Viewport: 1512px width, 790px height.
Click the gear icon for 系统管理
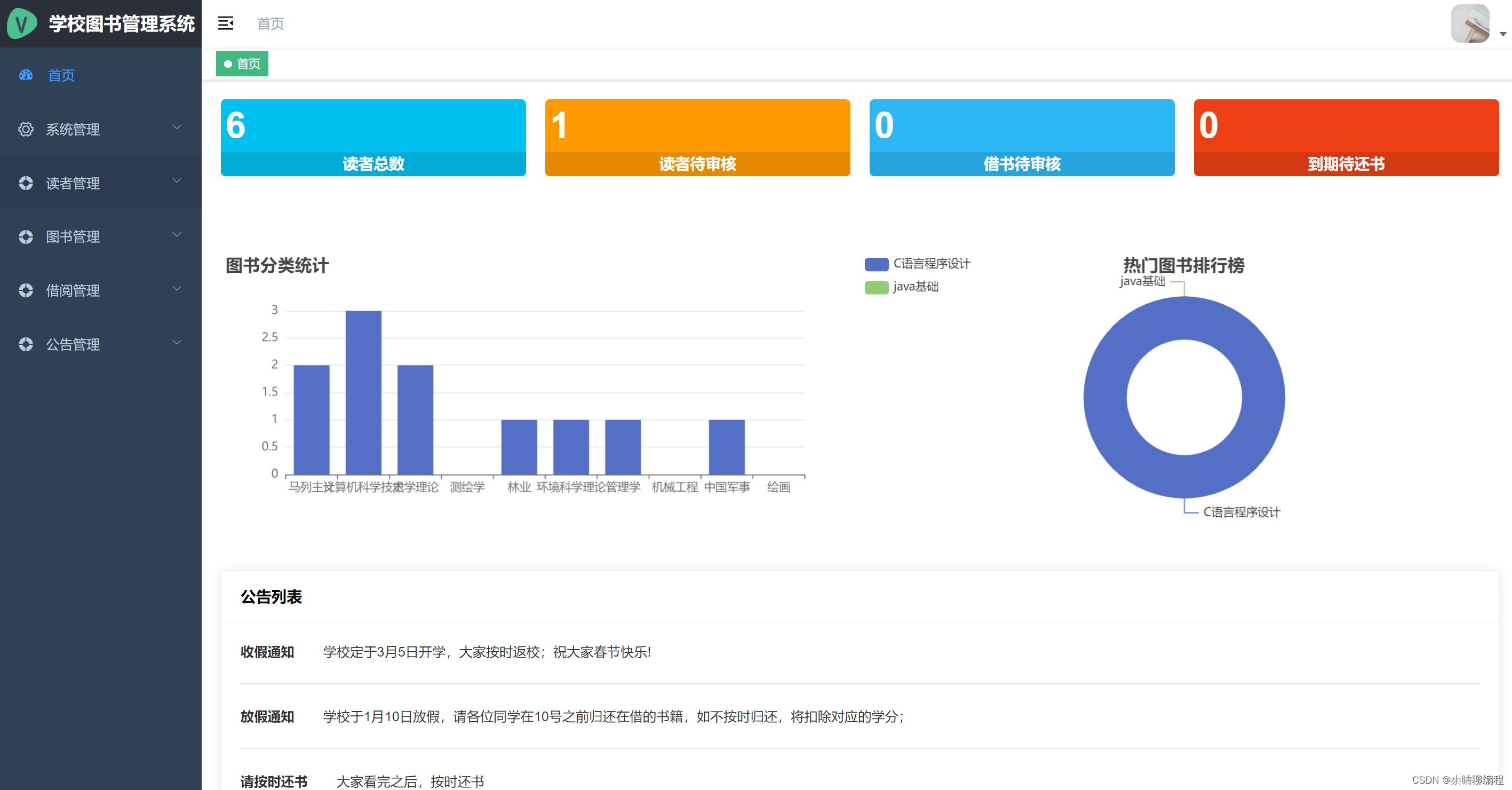26,129
